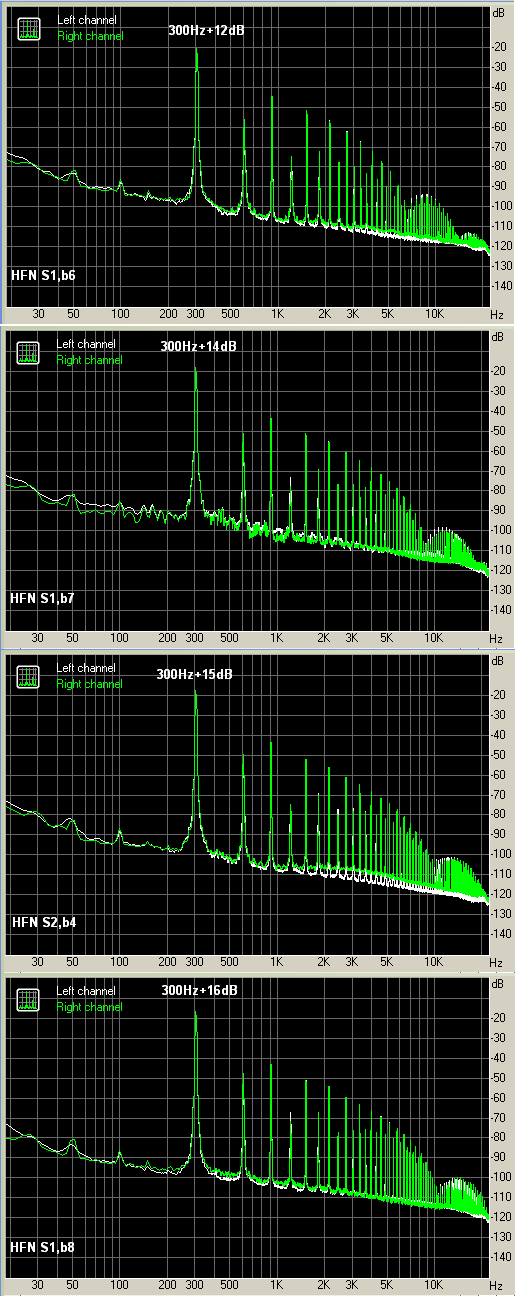
Task: Click the '1K' frequency tick under the HFN S2,b4 graph
Action: tap(276, 962)
